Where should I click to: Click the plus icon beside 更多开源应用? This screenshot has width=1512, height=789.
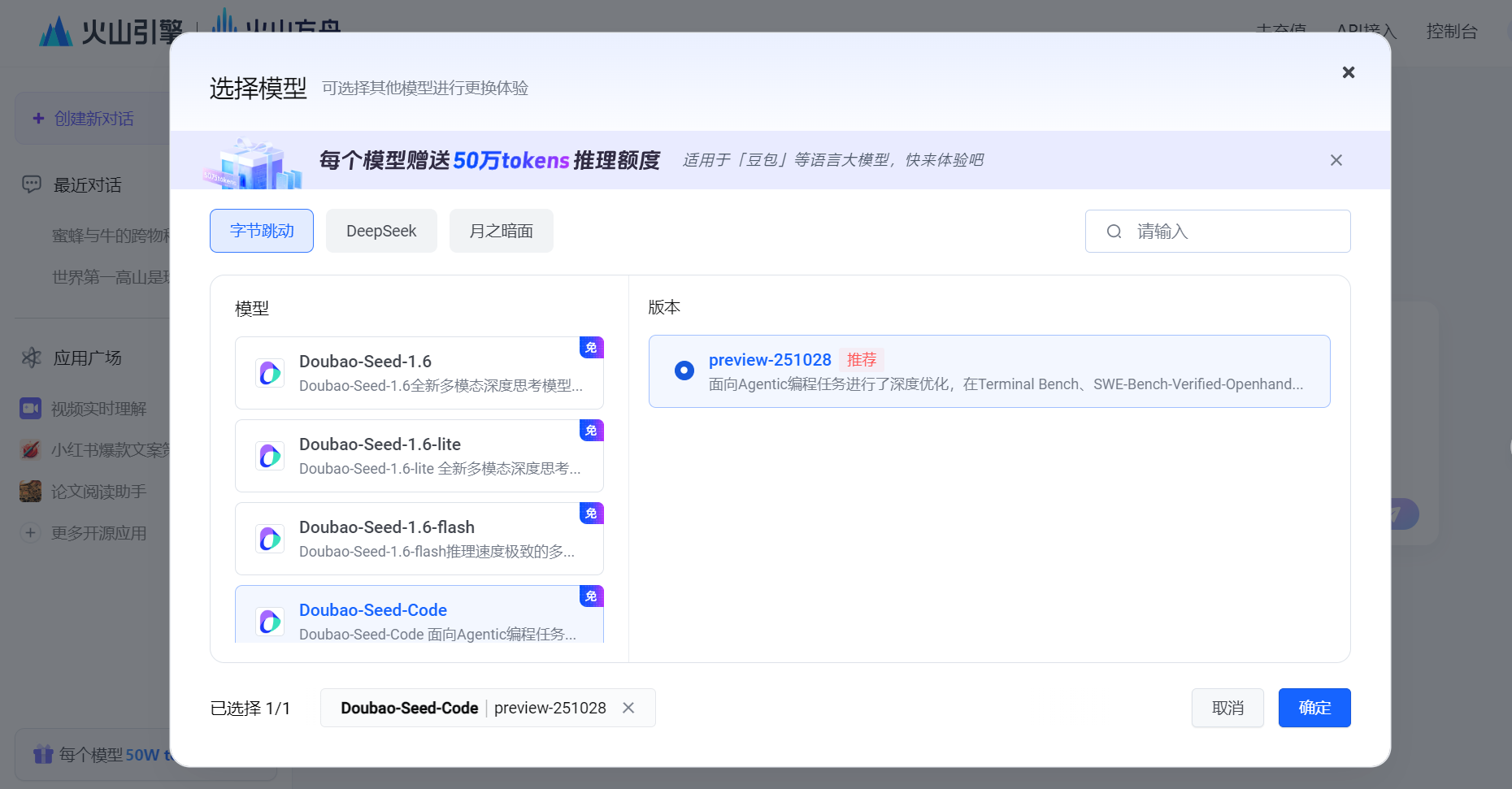click(x=30, y=533)
